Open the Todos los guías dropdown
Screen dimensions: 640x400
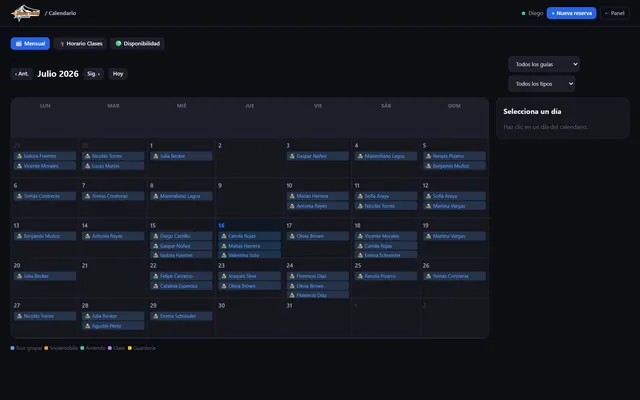pos(544,64)
